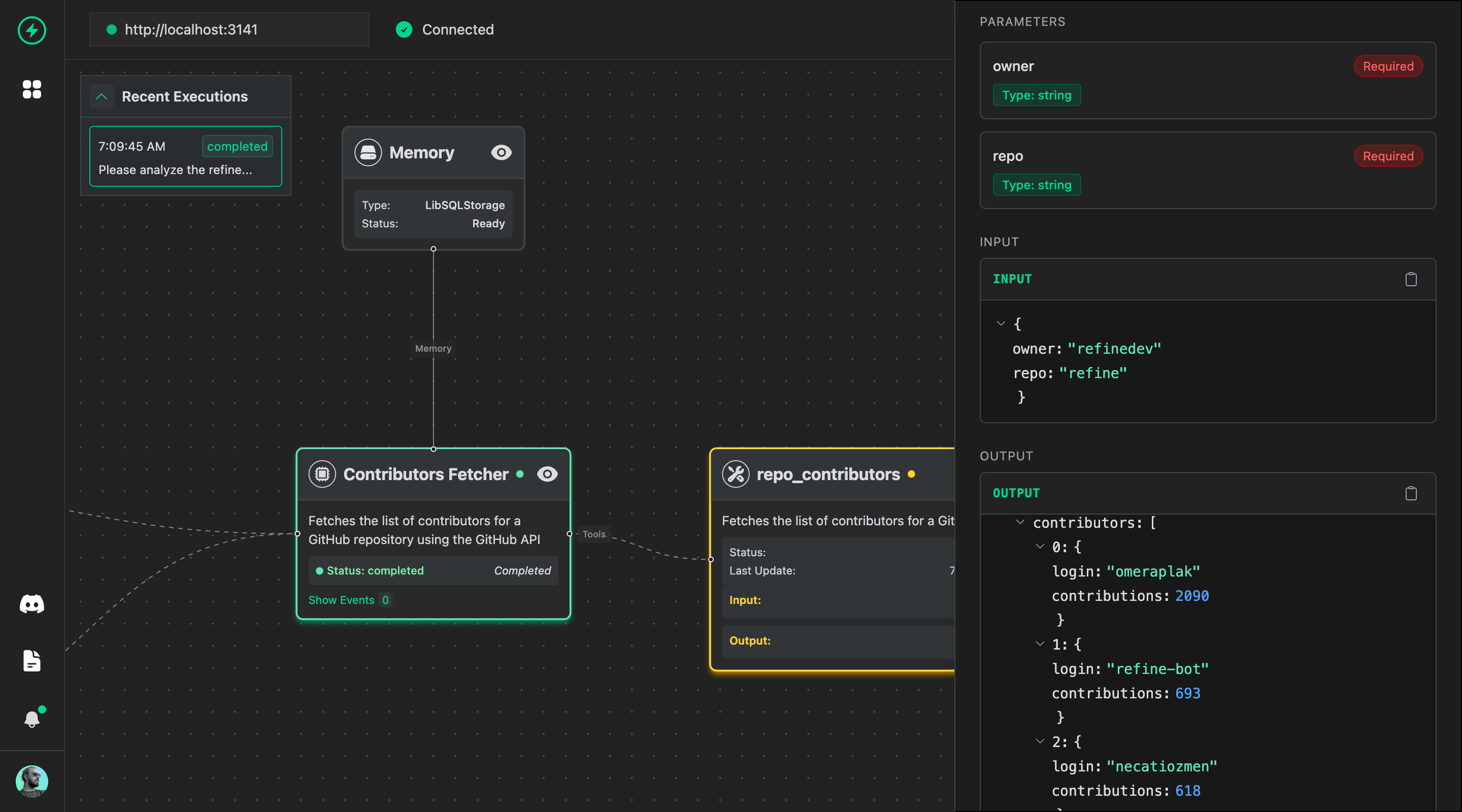
Task: Click the lightning bolt logo icon
Action: coord(32,30)
